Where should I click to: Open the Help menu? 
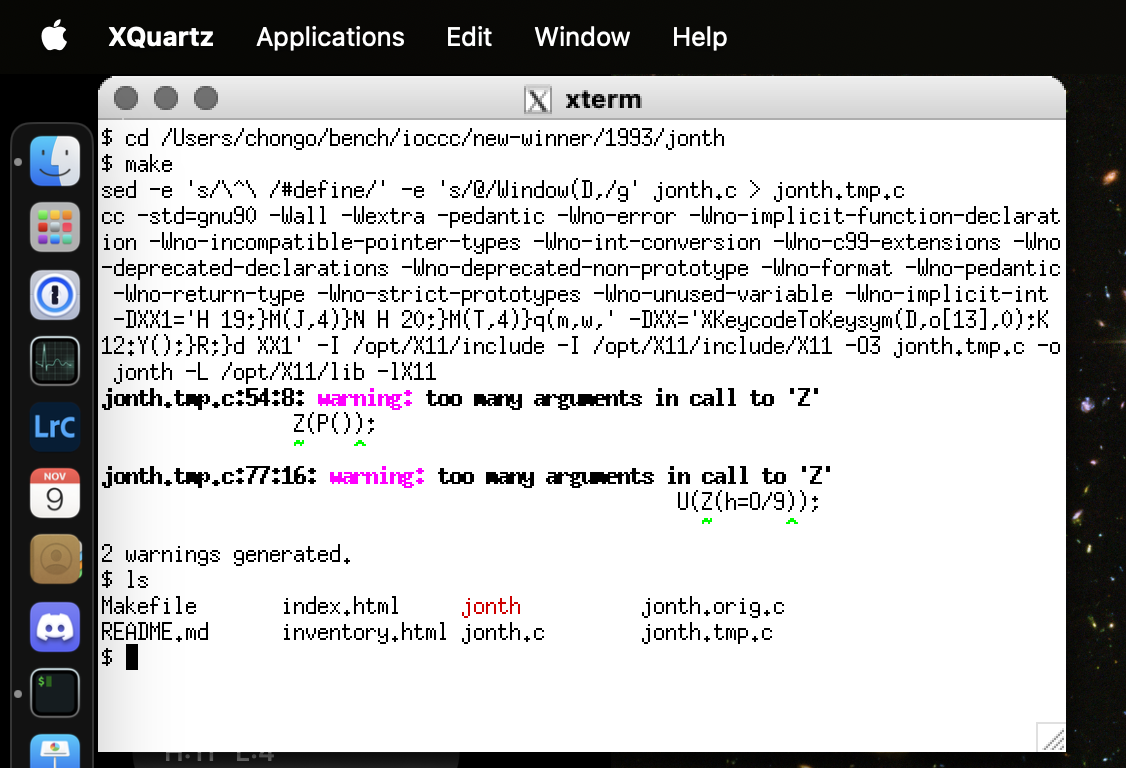coord(699,37)
